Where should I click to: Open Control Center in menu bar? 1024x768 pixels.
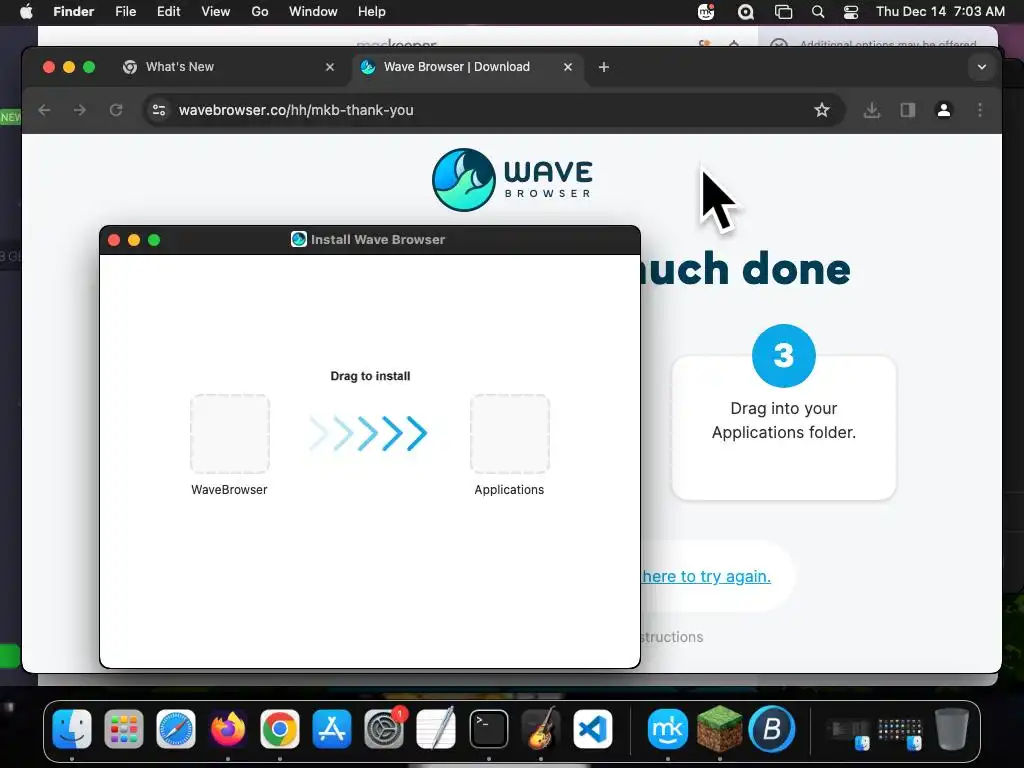coord(850,12)
